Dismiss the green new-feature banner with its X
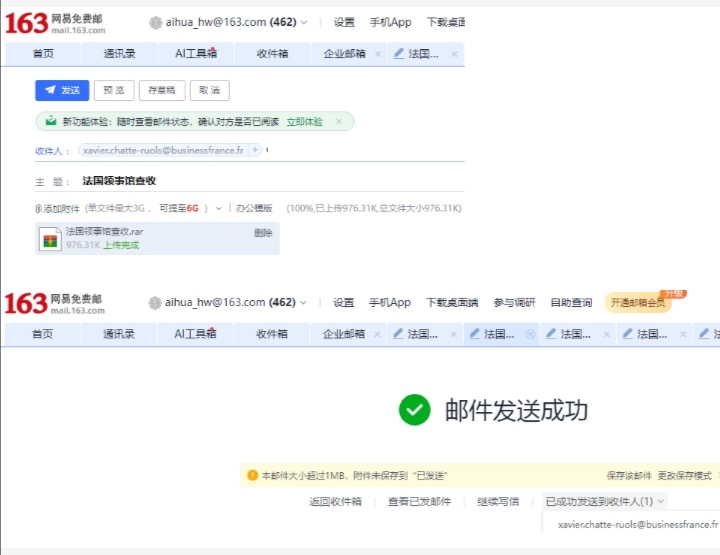 coord(339,121)
